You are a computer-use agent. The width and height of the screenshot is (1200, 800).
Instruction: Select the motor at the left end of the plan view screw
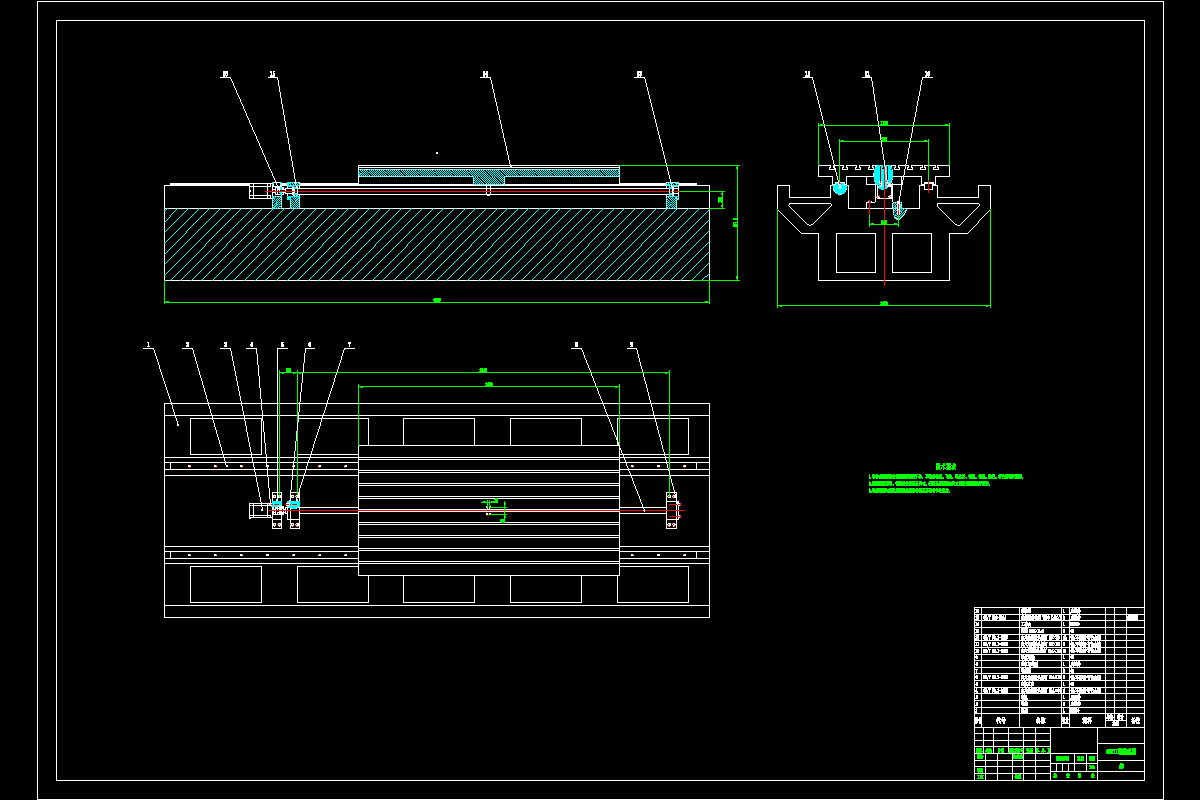[x=260, y=510]
